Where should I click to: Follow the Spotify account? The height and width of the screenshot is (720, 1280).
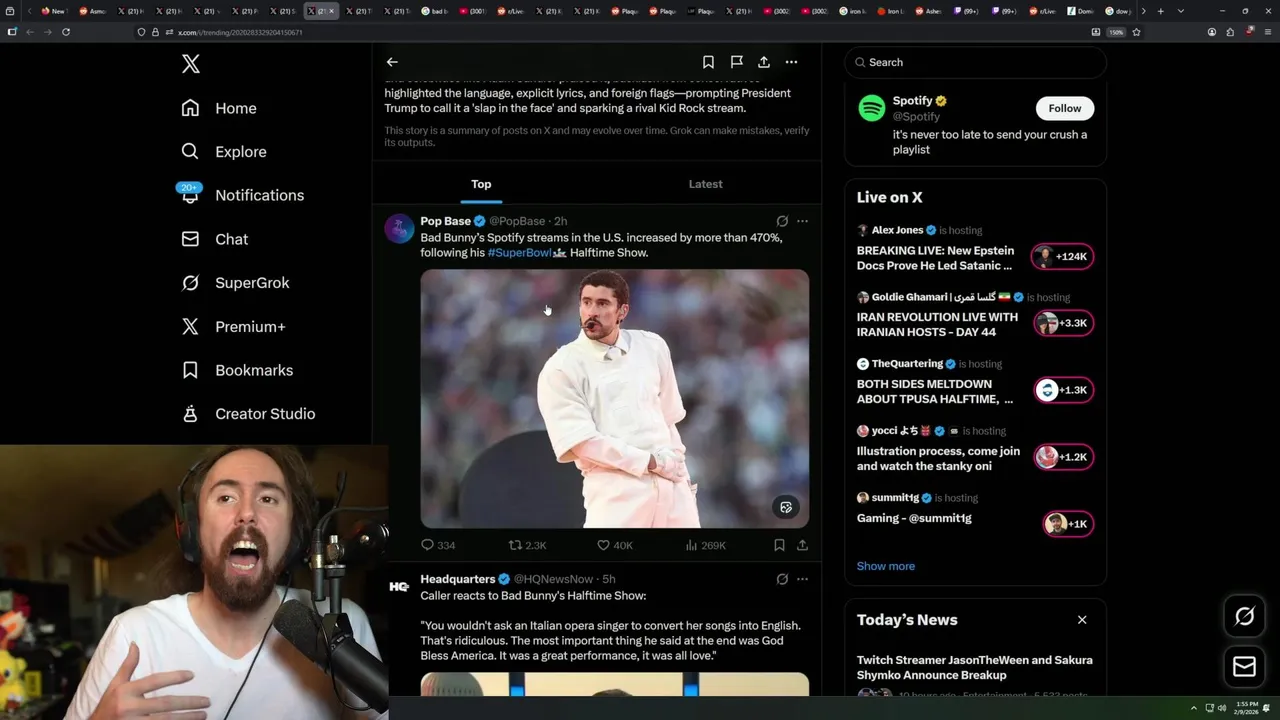pyautogui.click(x=1065, y=108)
